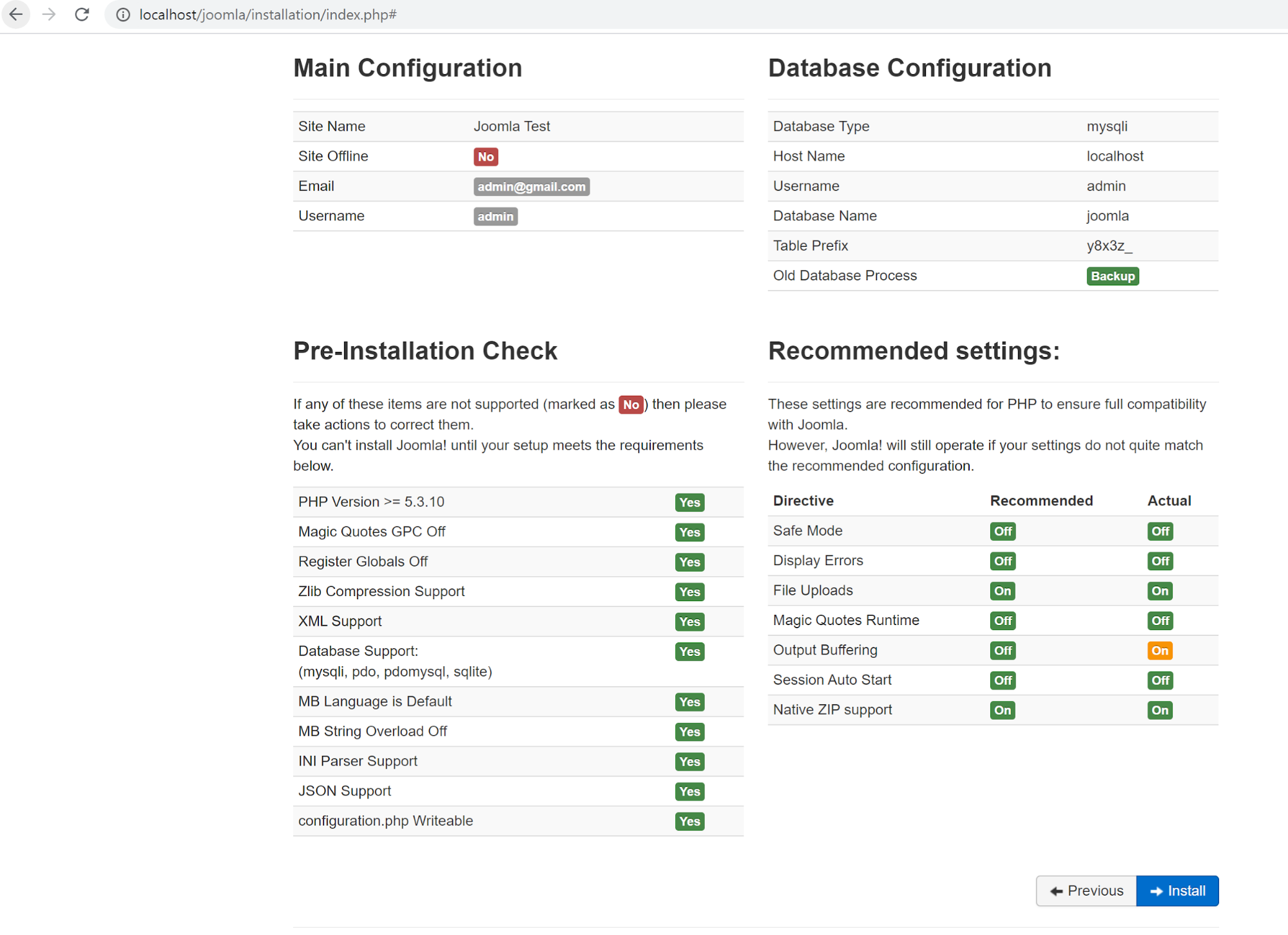Click the green Backup badge
Viewport: 1288px width, 935px height.
(1113, 276)
